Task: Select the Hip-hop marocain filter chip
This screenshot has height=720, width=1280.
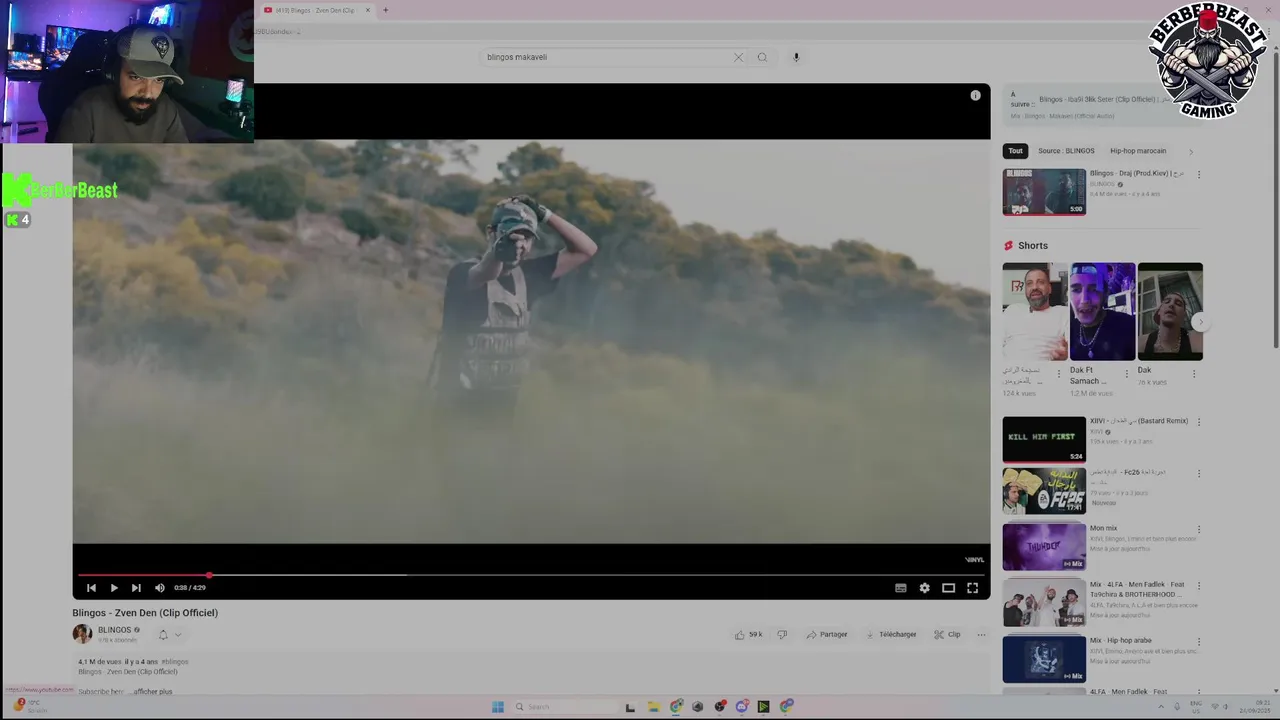Action: (x=1138, y=151)
